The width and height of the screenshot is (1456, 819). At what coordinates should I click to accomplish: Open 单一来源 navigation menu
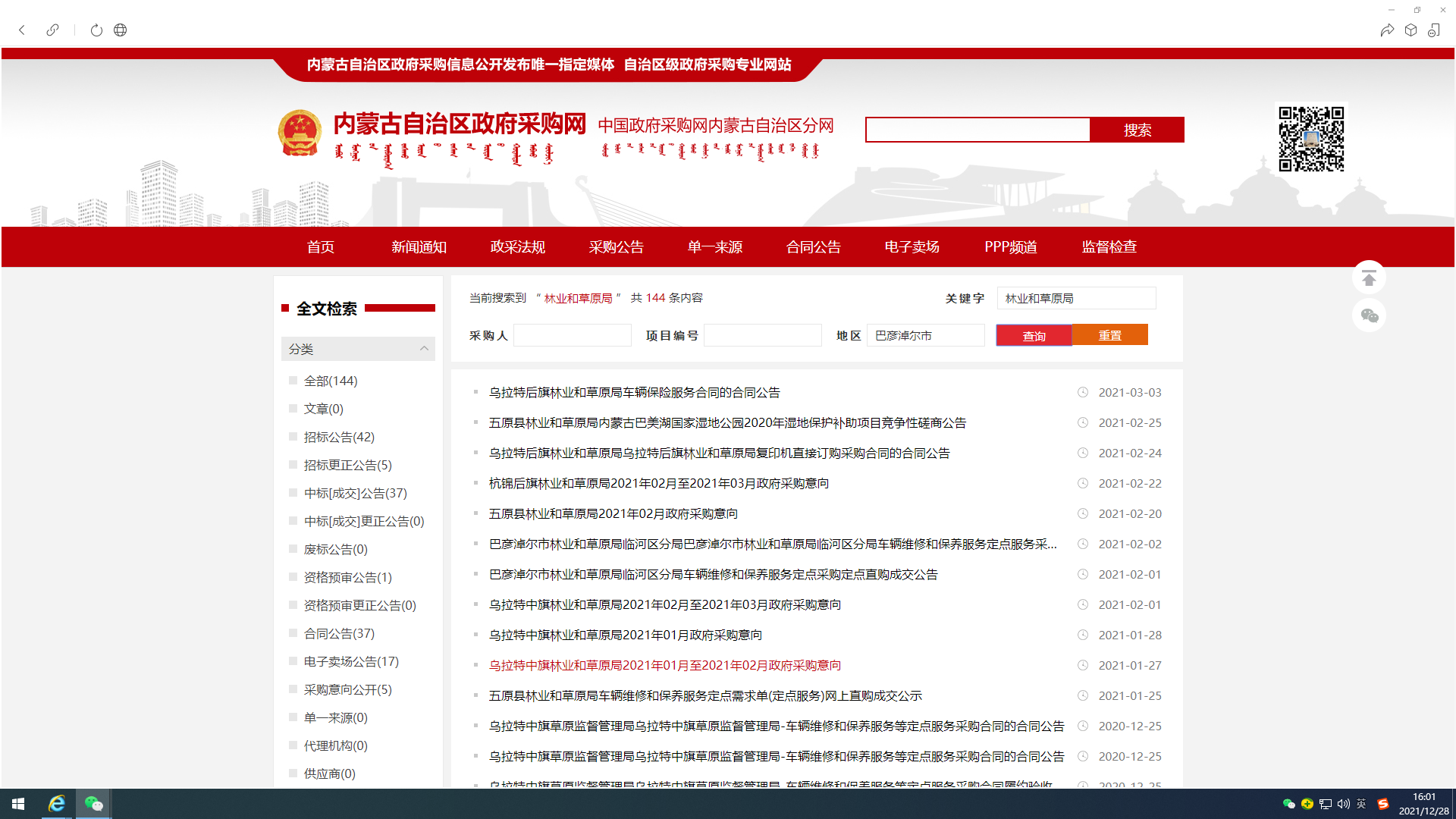tap(714, 247)
